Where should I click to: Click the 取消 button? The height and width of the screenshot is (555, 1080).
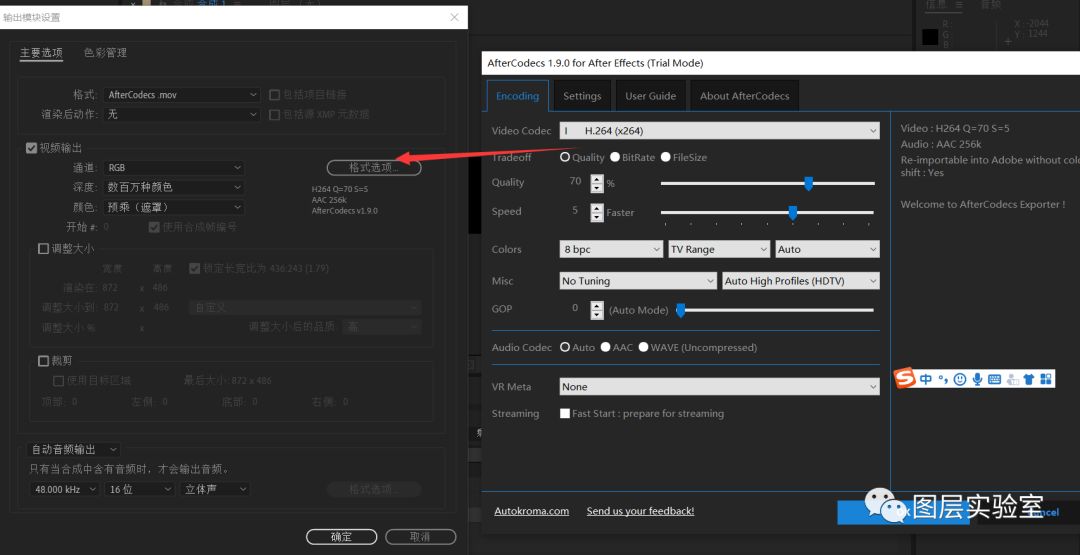[420, 536]
